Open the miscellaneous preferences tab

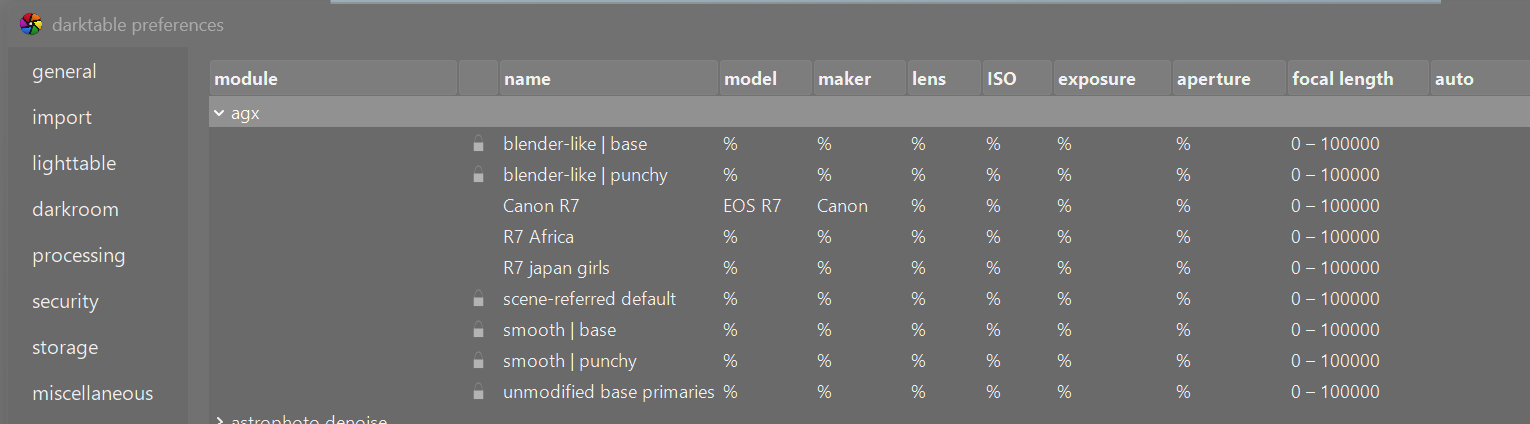(92, 394)
